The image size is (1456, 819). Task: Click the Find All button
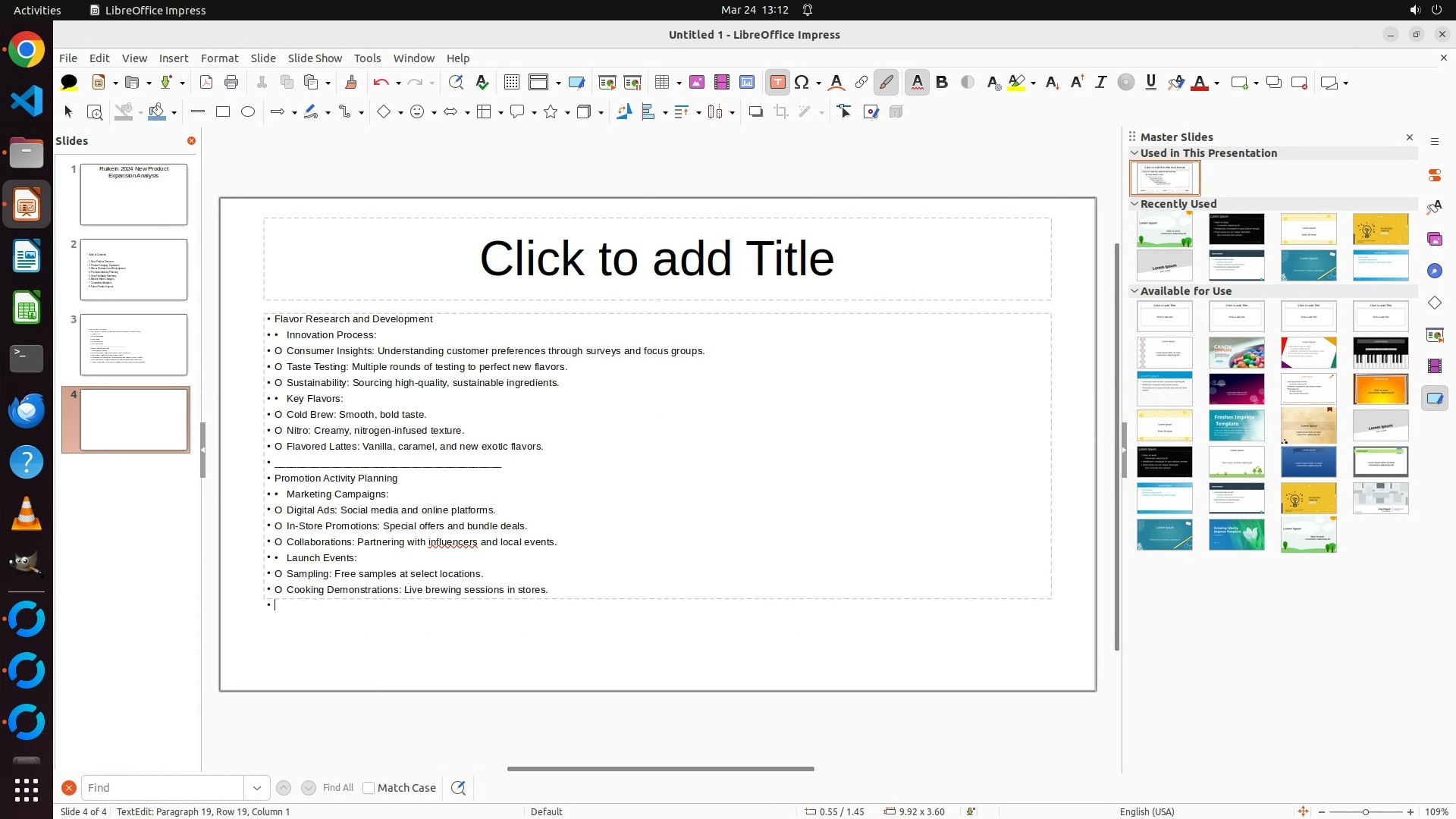pos(338,788)
